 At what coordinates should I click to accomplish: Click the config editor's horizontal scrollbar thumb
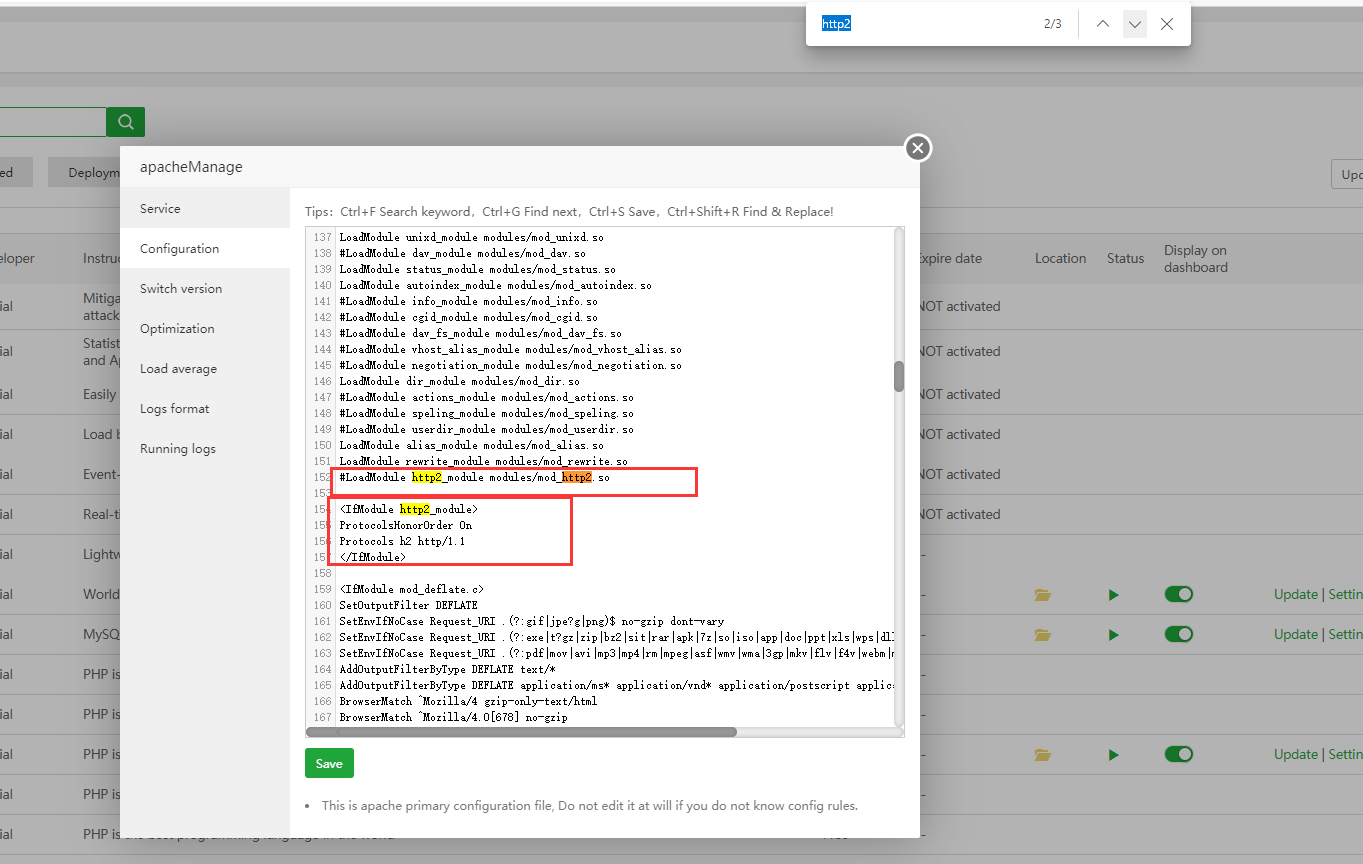point(521,732)
